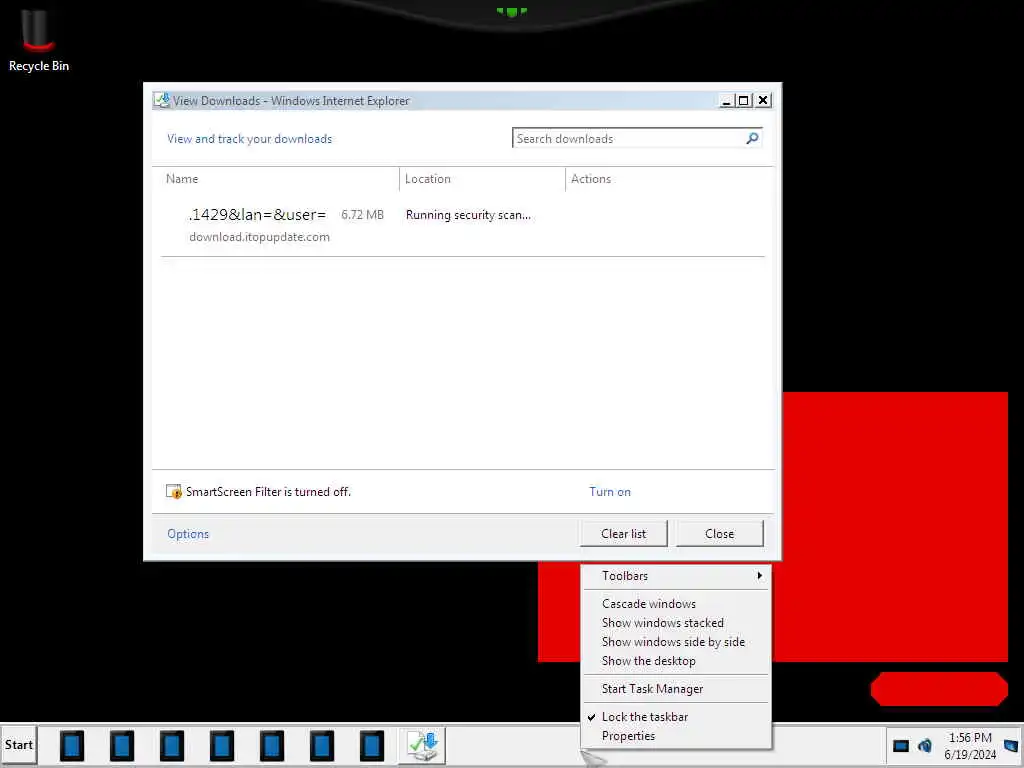Screen dimensions: 1024x768
Task: Open the View Downloads taskbar icon
Action: pyautogui.click(x=422, y=745)
